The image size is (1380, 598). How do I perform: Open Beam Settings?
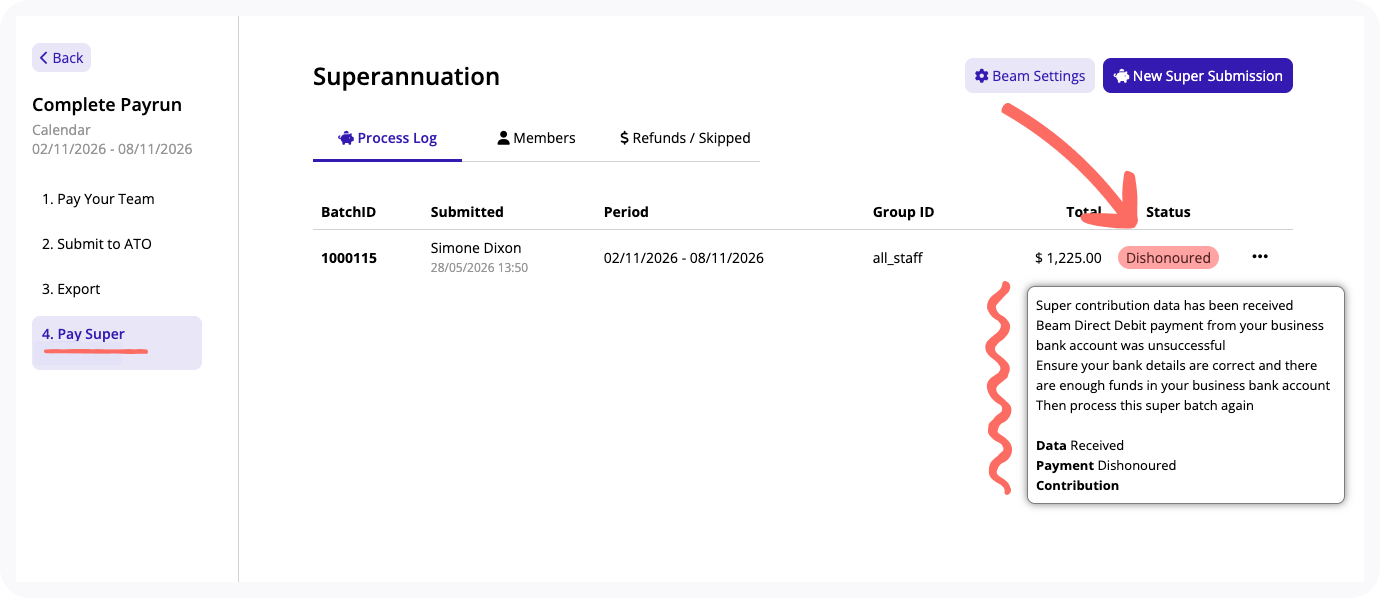pyautogui.click(x=1029, y=76)
